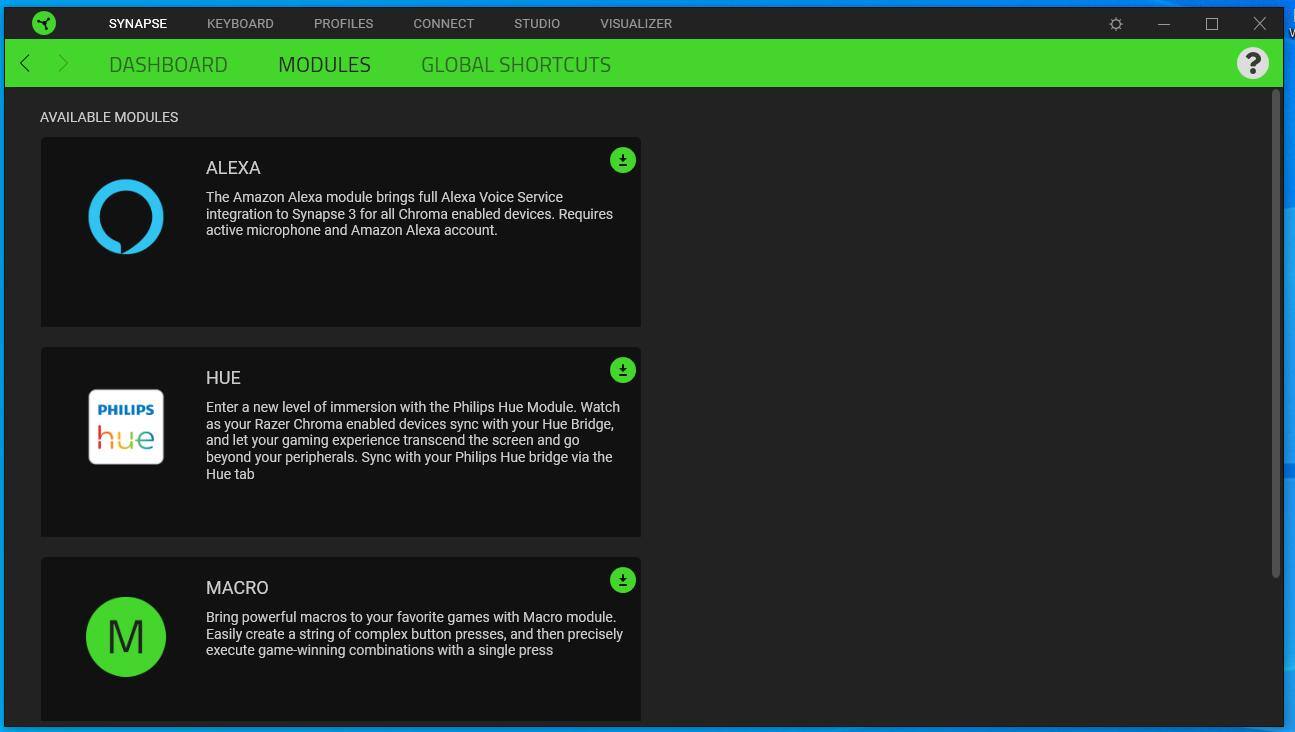
Task: Download the Macro module
Action: [x=622, y=580]
